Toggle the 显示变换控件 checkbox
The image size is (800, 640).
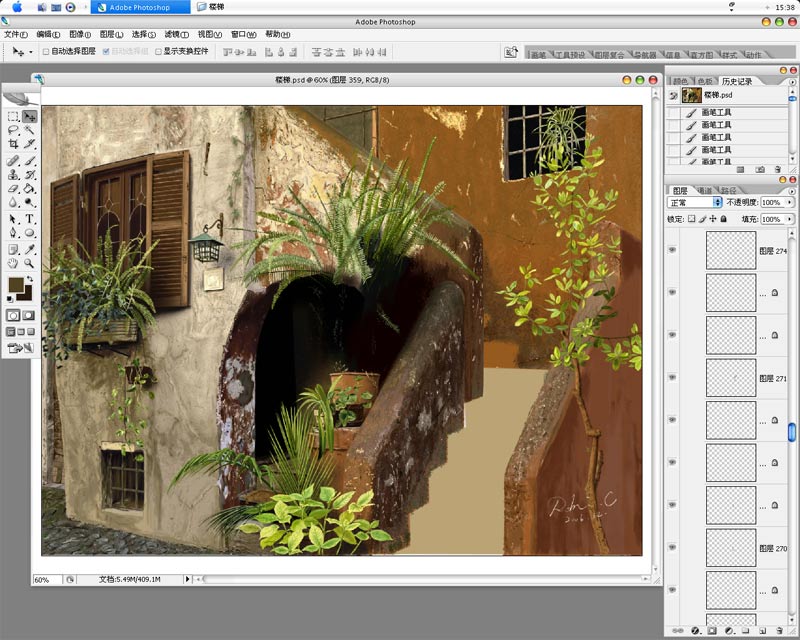point(158,52)
